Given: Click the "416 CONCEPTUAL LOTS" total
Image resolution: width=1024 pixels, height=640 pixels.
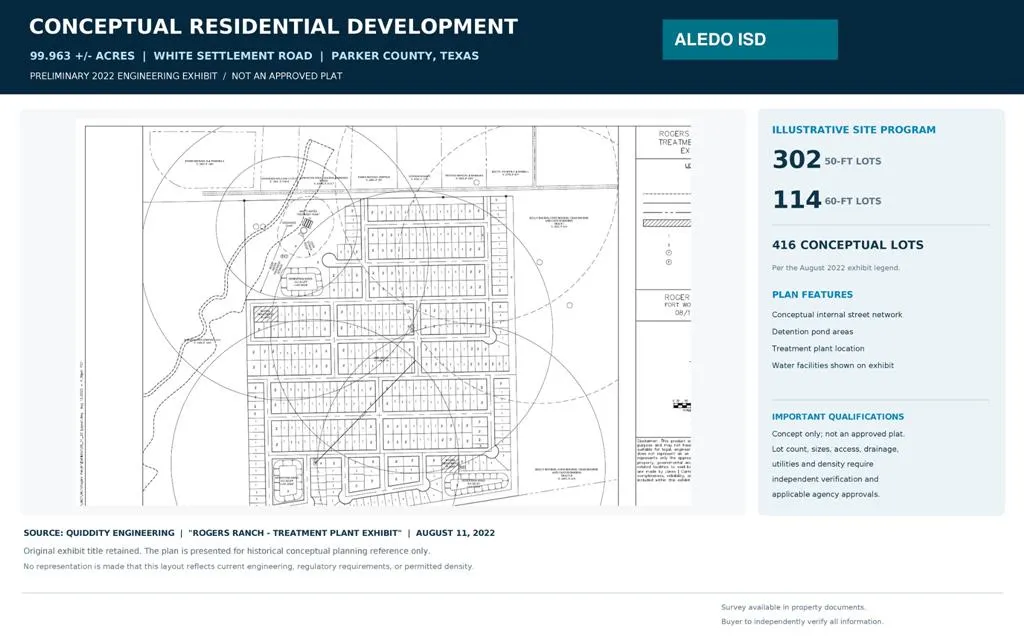Looking at the screenshot, I should (848, 245).
